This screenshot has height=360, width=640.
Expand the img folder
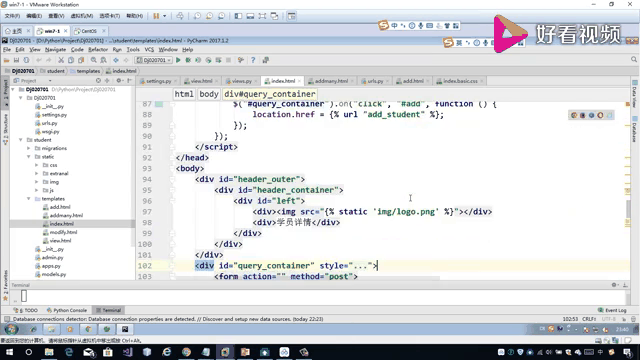point(37,182)
